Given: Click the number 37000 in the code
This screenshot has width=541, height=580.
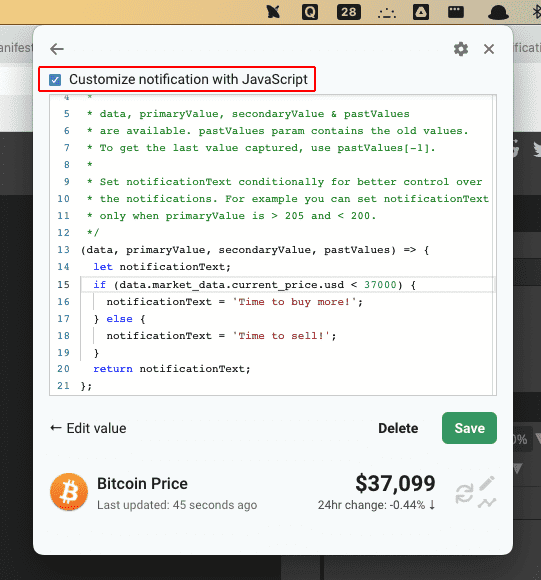Looking at the screenshot, I should [380, 284].
